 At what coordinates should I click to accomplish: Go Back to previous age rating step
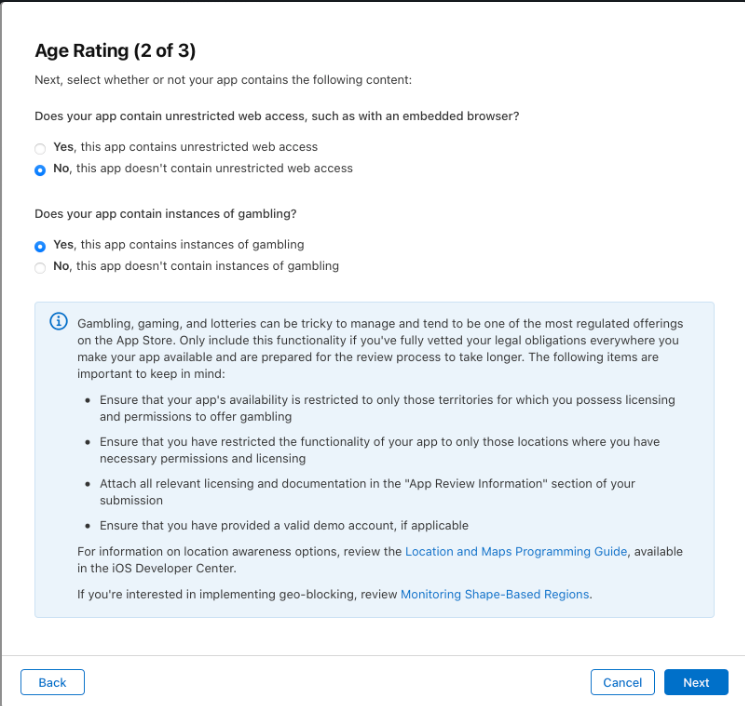[x=52, y=682]
